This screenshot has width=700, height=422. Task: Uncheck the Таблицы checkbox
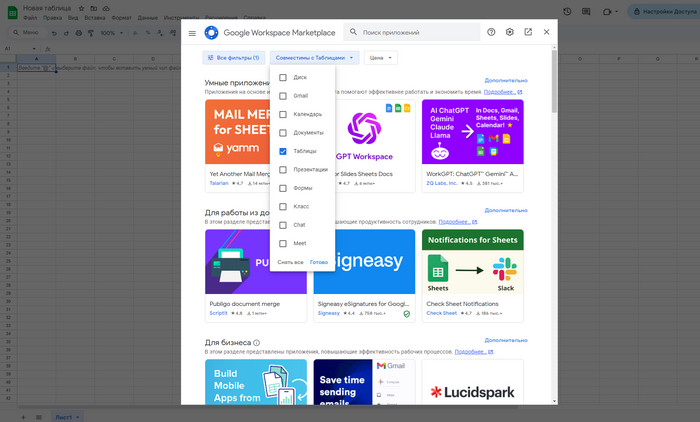[283, 151]
